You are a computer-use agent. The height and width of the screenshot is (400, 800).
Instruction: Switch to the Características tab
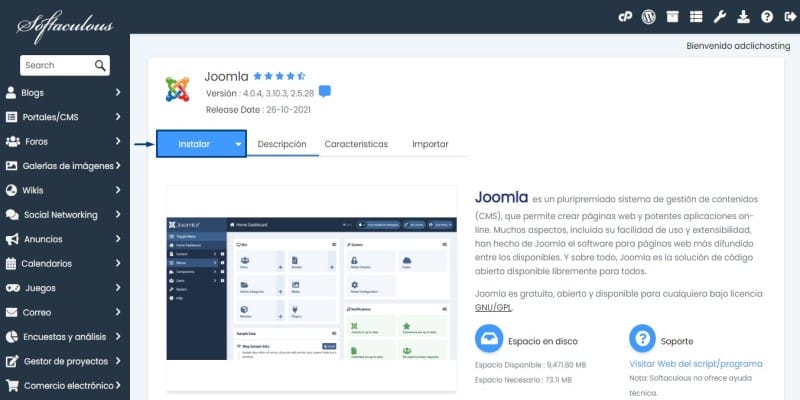356,144
